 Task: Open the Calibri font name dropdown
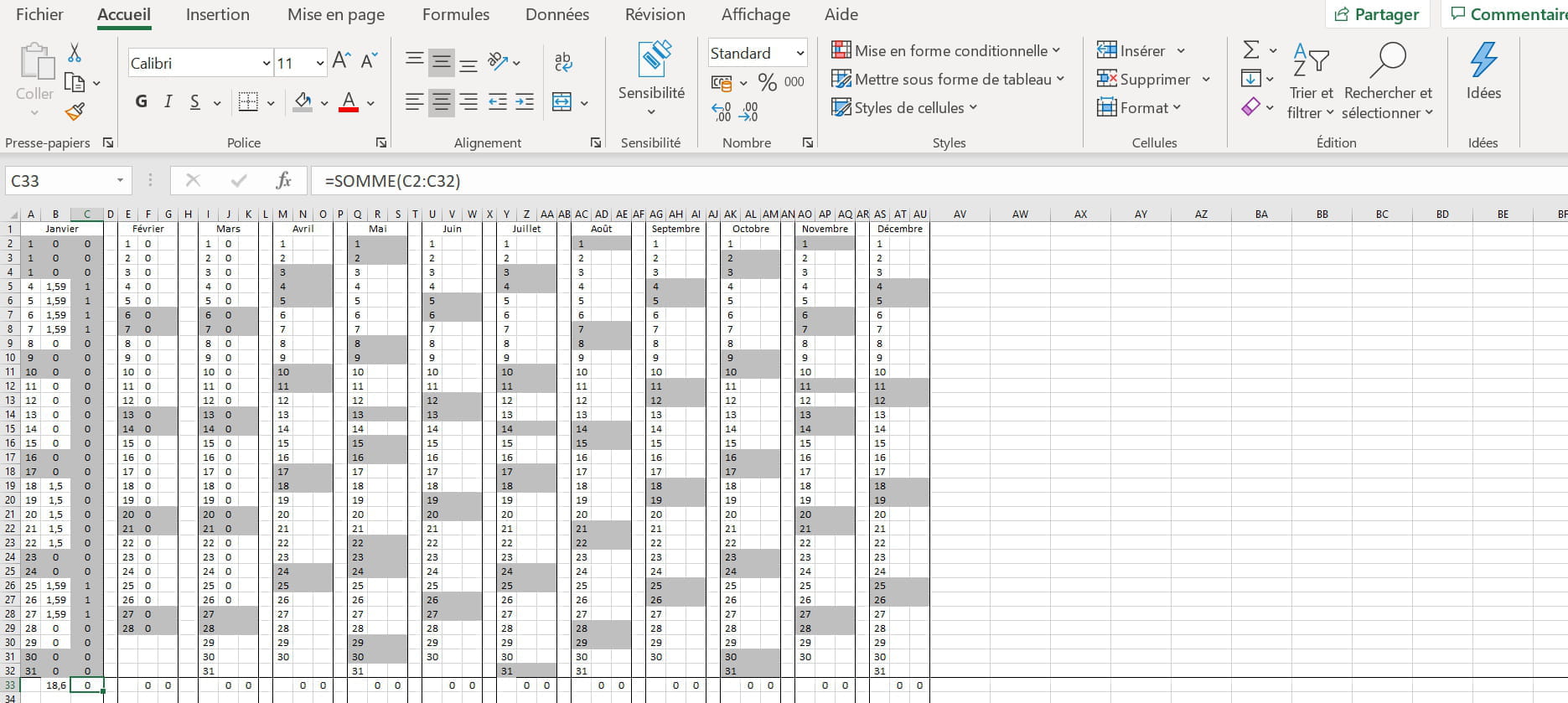(x=266, y=64)
